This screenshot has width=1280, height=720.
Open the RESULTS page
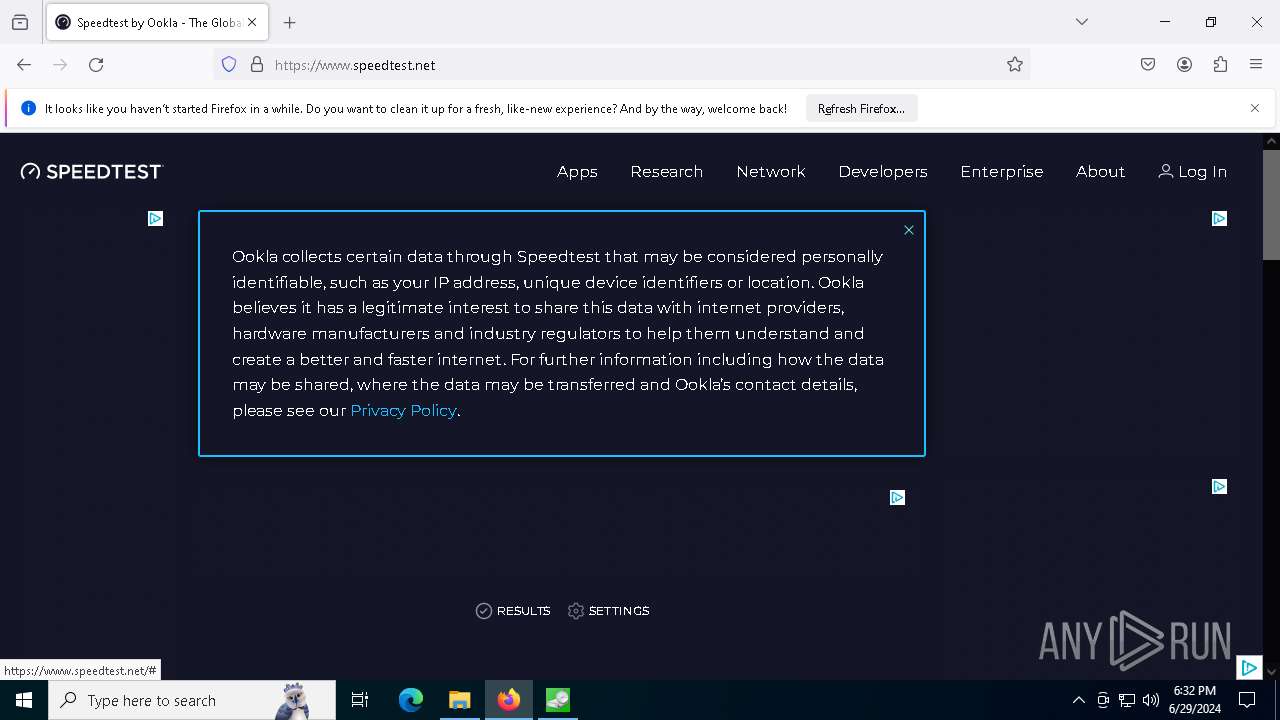pyautogui.click(x=513, y=611)
